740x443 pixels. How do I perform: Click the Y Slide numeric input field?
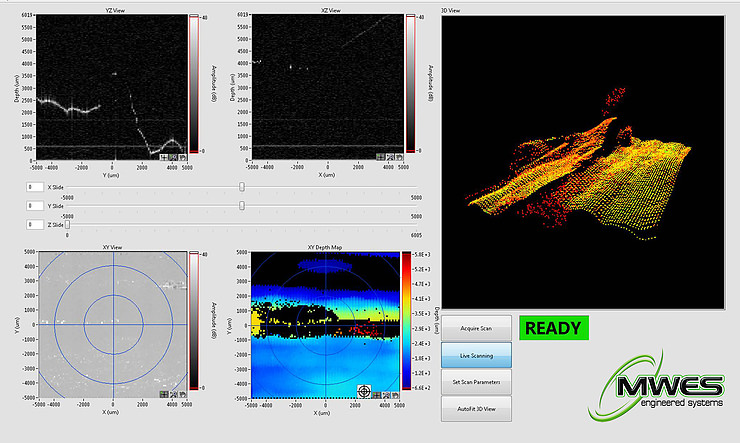click(x=35, y=206)
